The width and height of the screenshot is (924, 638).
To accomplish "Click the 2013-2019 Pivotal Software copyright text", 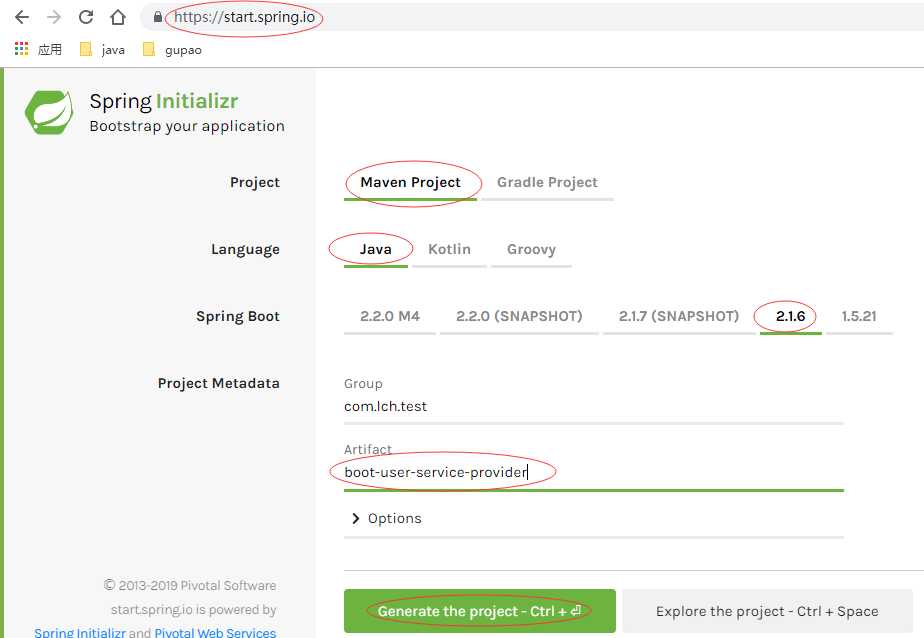I will click(190, 585).
